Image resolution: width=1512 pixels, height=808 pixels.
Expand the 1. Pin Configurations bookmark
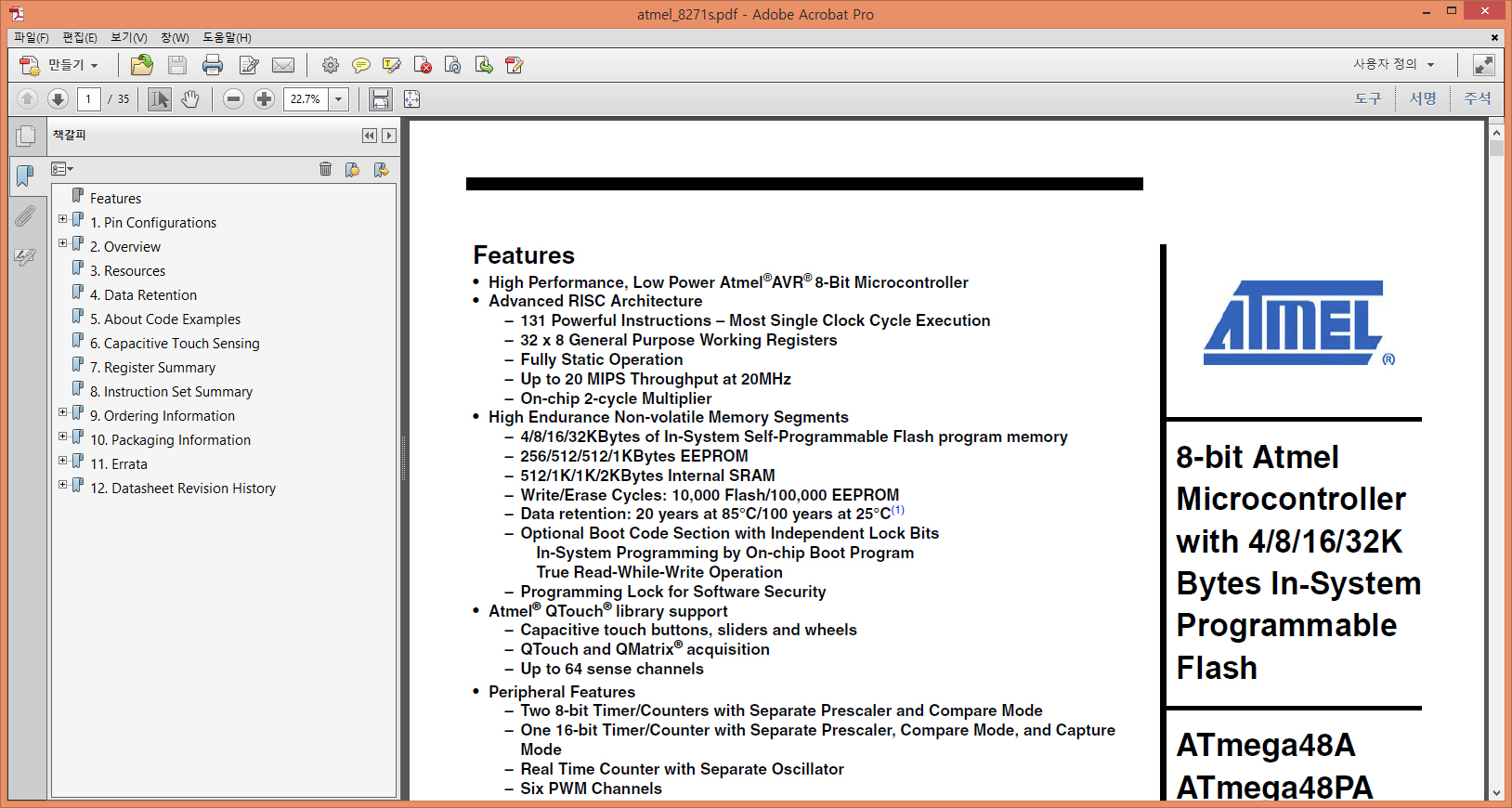(x=62, y=219)
